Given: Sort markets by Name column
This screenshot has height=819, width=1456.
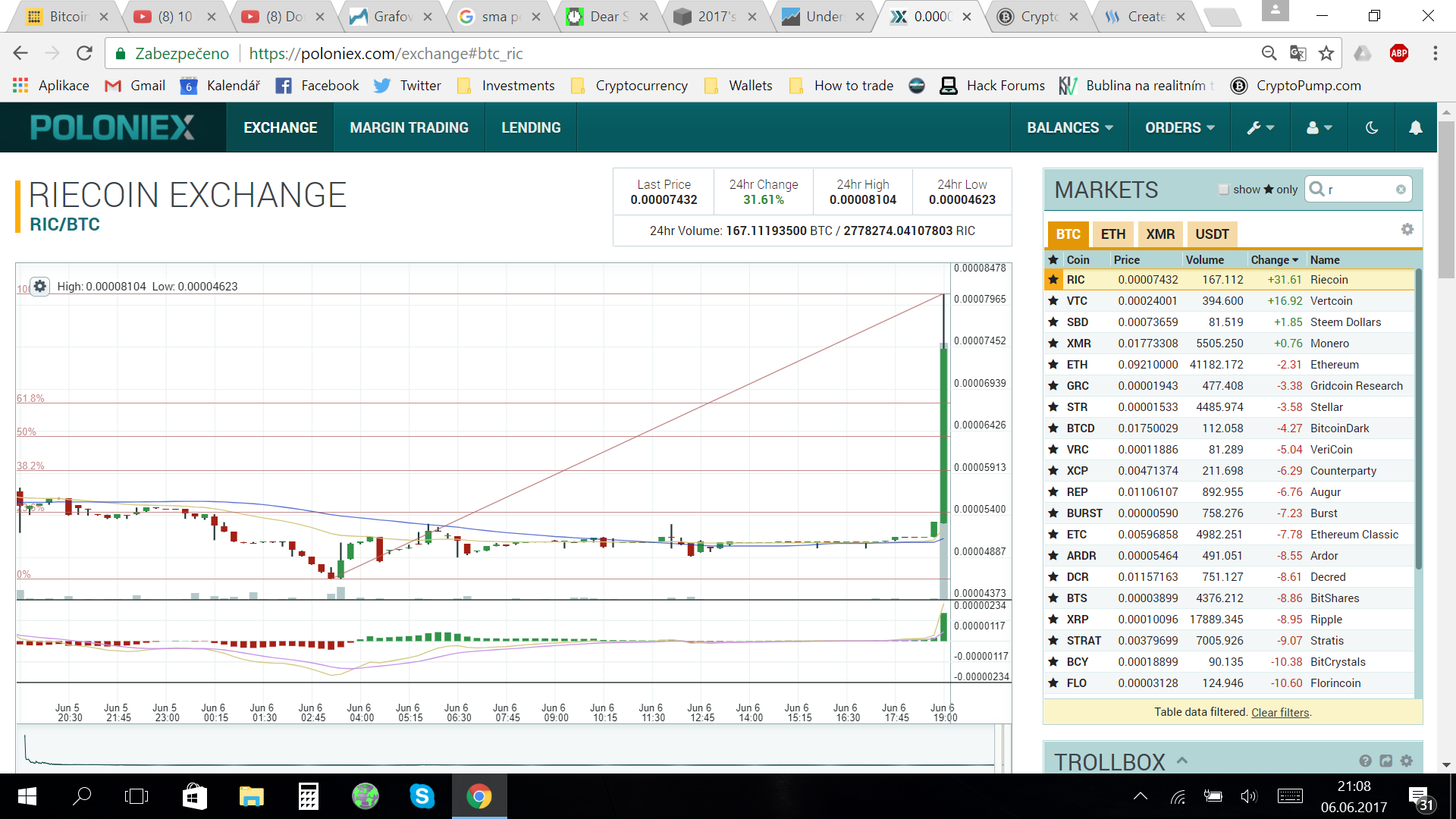Looking at the screenshot, I should (x=1325, y=260).
